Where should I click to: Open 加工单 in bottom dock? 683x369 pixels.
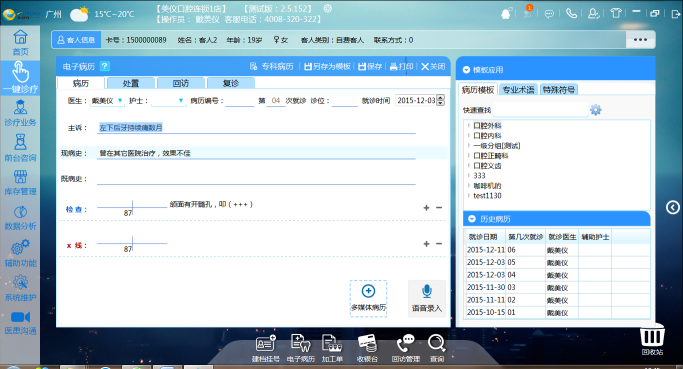tap(332, 349)
